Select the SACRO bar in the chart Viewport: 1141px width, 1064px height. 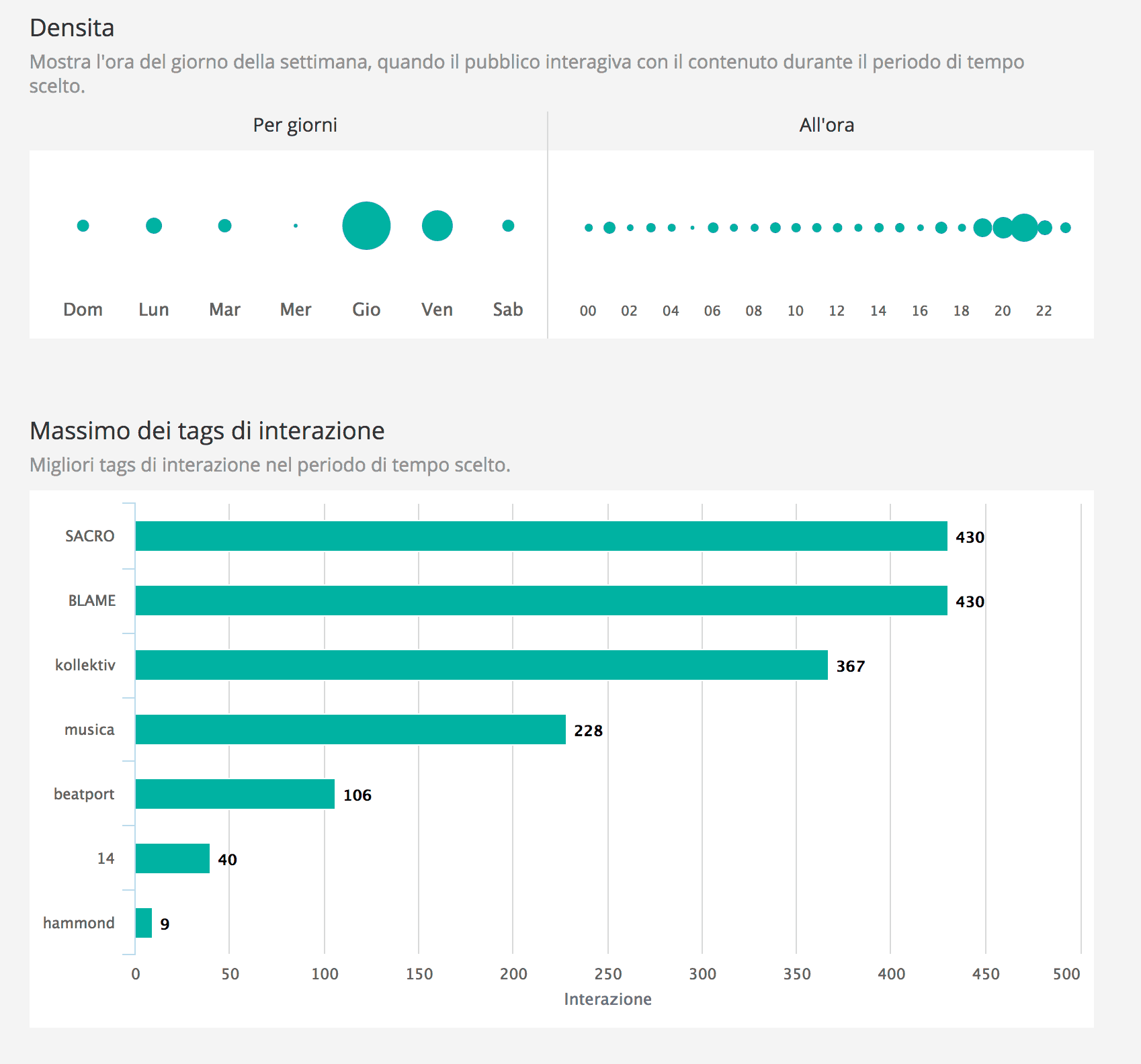point(538,536)
